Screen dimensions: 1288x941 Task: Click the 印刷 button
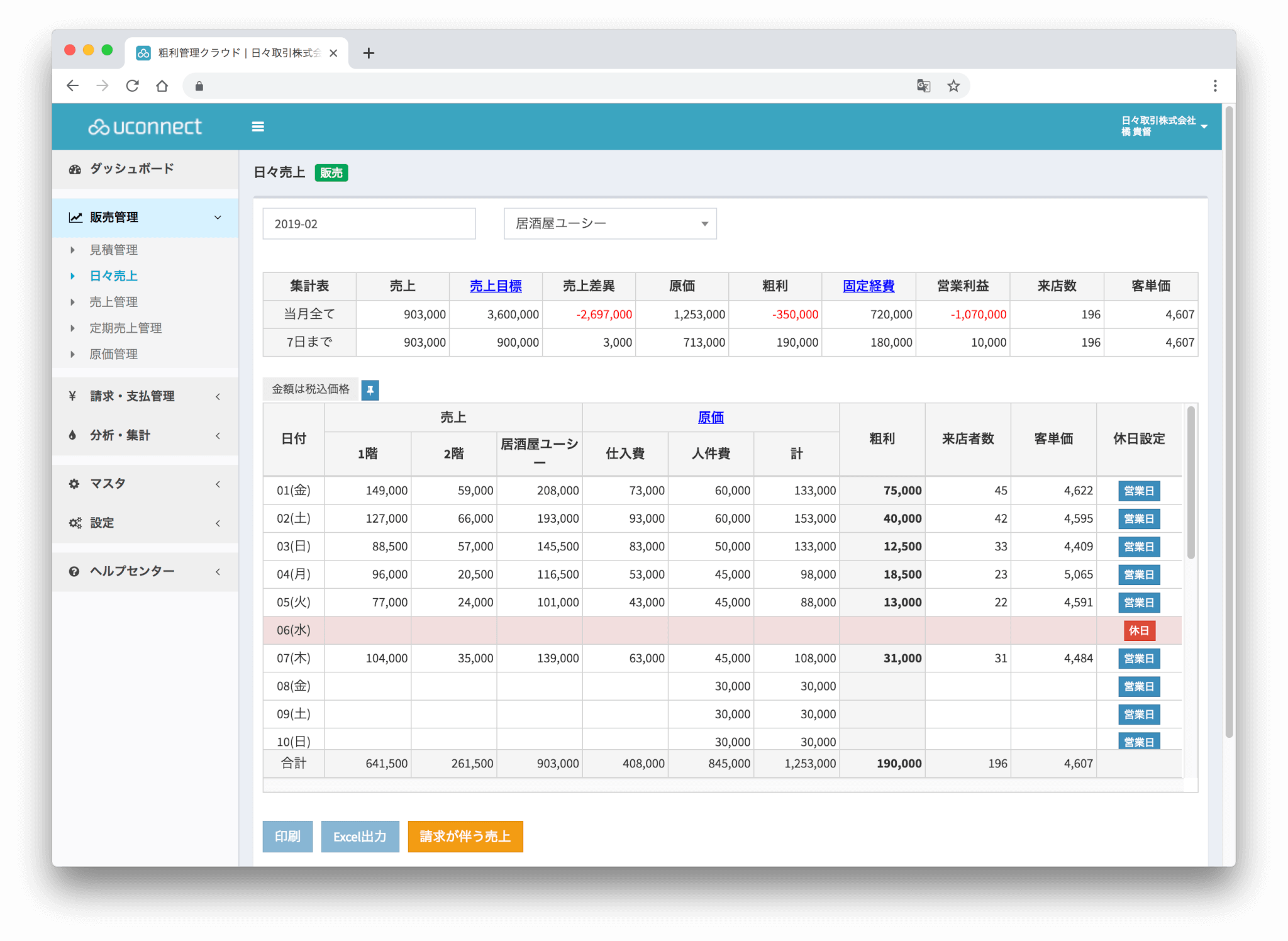tap(287, 837)
